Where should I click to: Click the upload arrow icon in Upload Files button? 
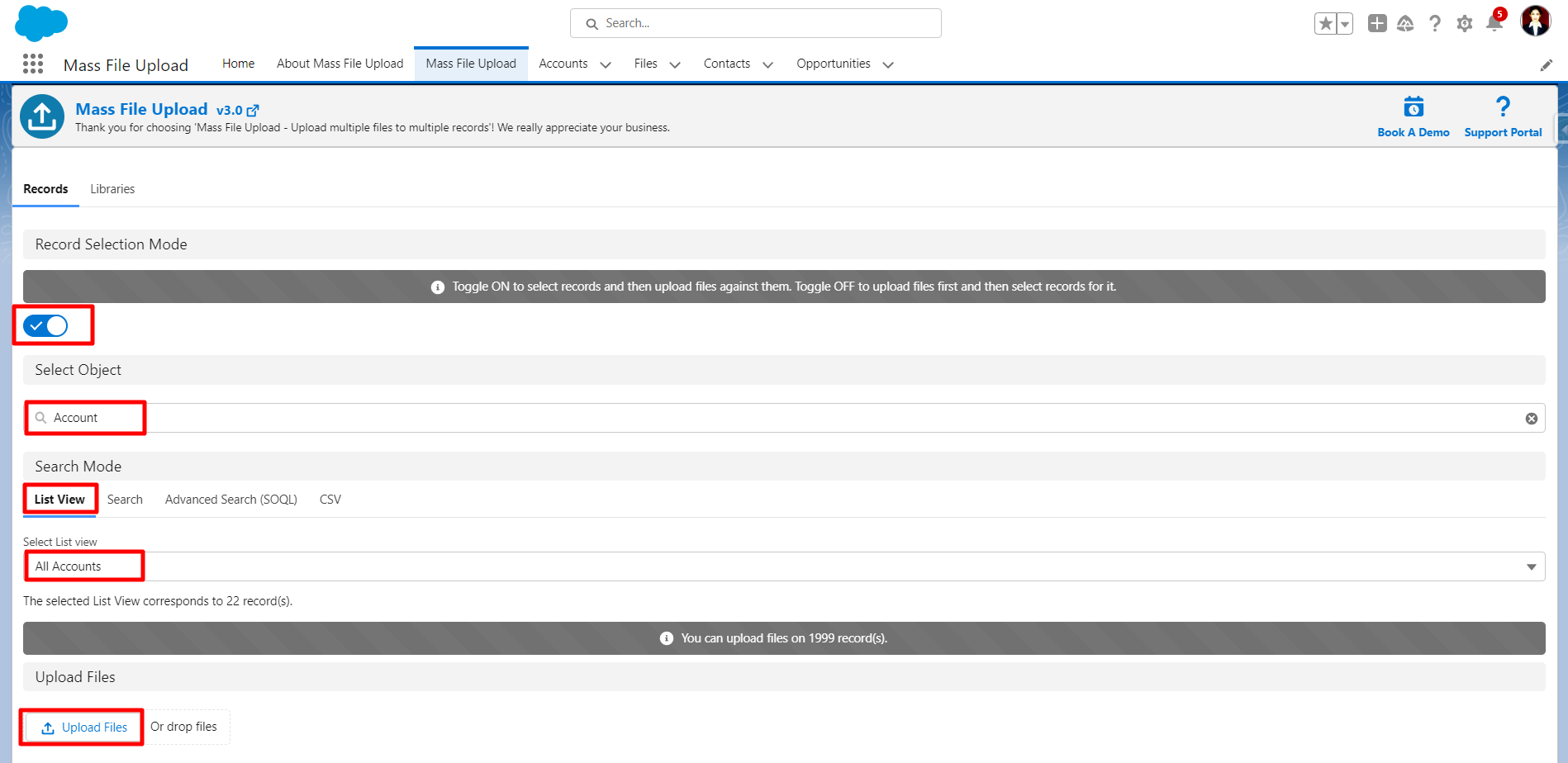tap(48, 727)
